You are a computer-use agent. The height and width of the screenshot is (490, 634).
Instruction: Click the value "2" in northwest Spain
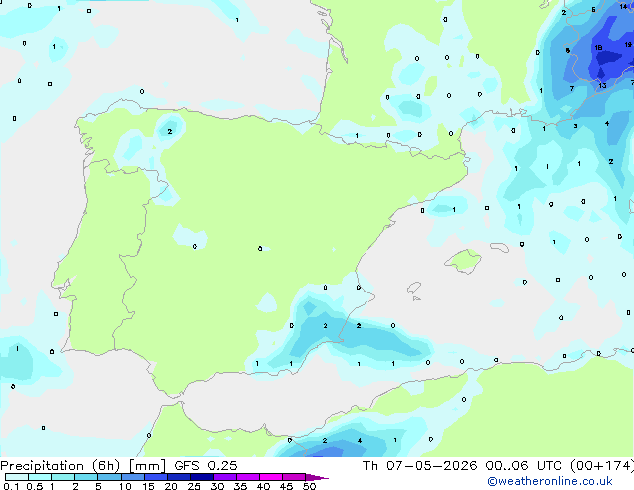[x=170, y=131]
